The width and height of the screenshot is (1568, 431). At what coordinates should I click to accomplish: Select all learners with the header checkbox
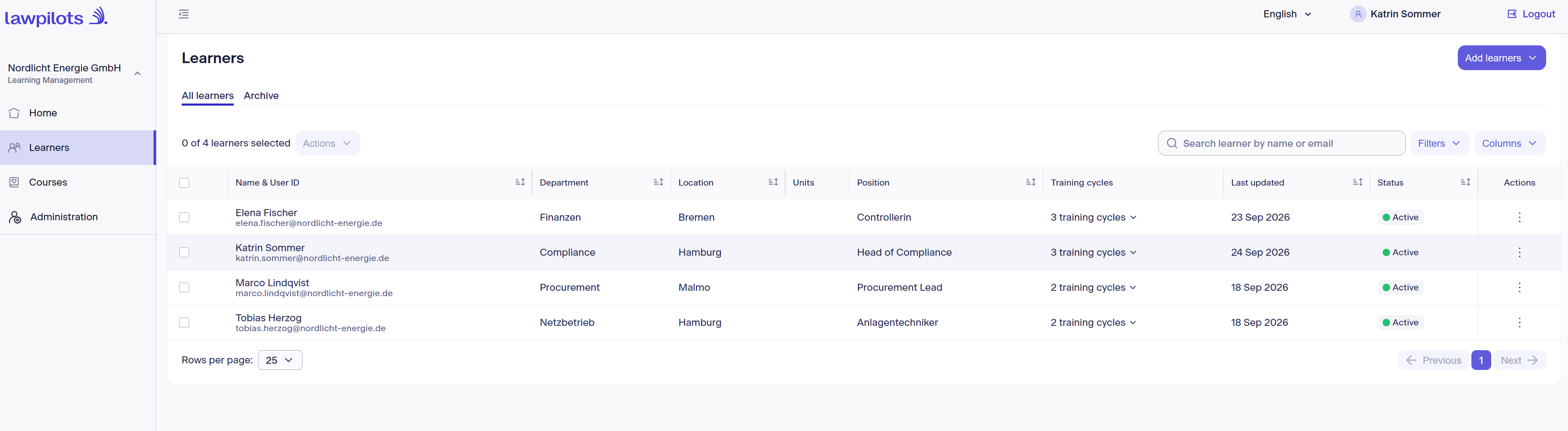185,182
